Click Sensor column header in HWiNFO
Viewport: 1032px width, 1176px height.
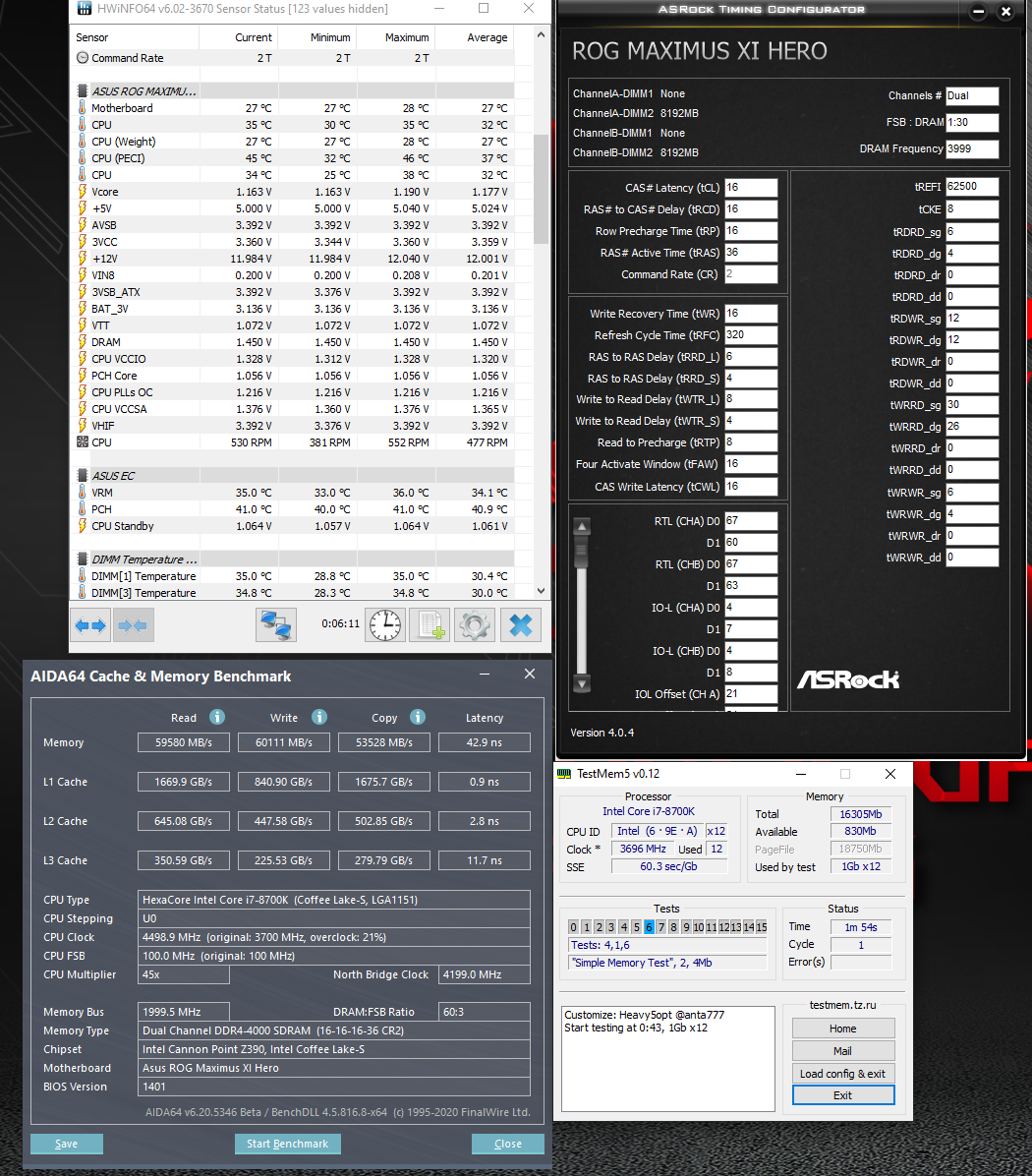(x=135, y=37)
